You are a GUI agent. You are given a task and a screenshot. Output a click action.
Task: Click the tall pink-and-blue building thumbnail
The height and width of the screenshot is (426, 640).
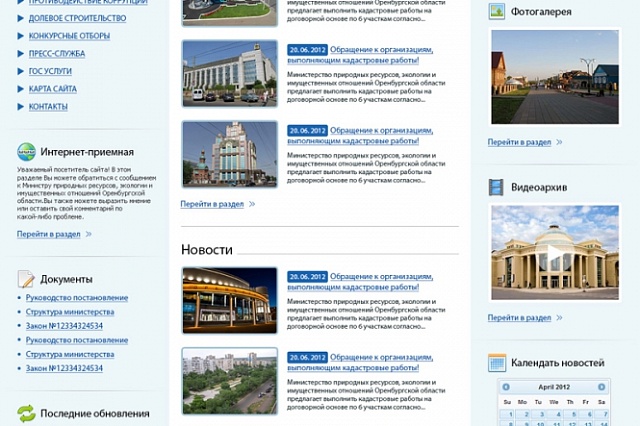pyautogui.click(x=230, y=154)
